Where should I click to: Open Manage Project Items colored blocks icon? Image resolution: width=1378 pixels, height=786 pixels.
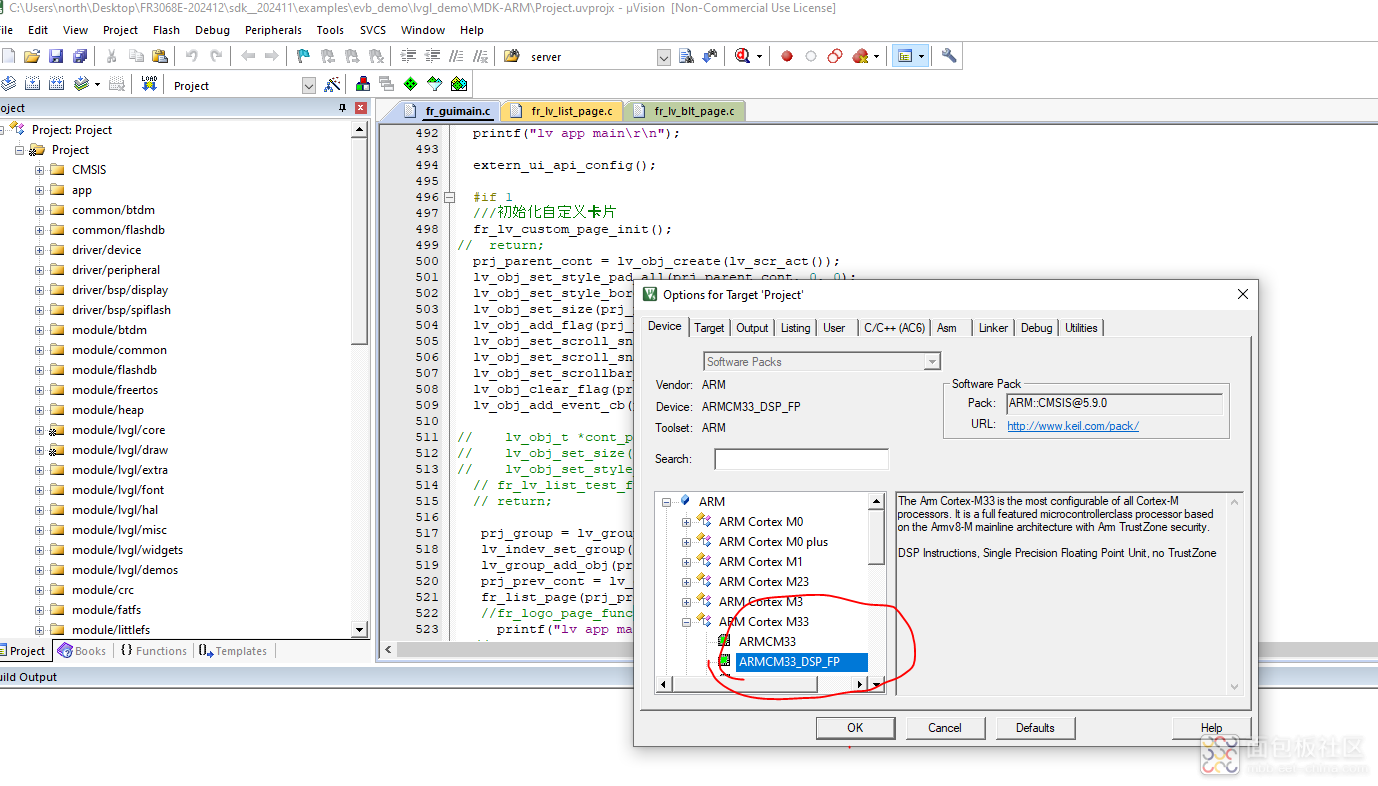click(363, 85)
